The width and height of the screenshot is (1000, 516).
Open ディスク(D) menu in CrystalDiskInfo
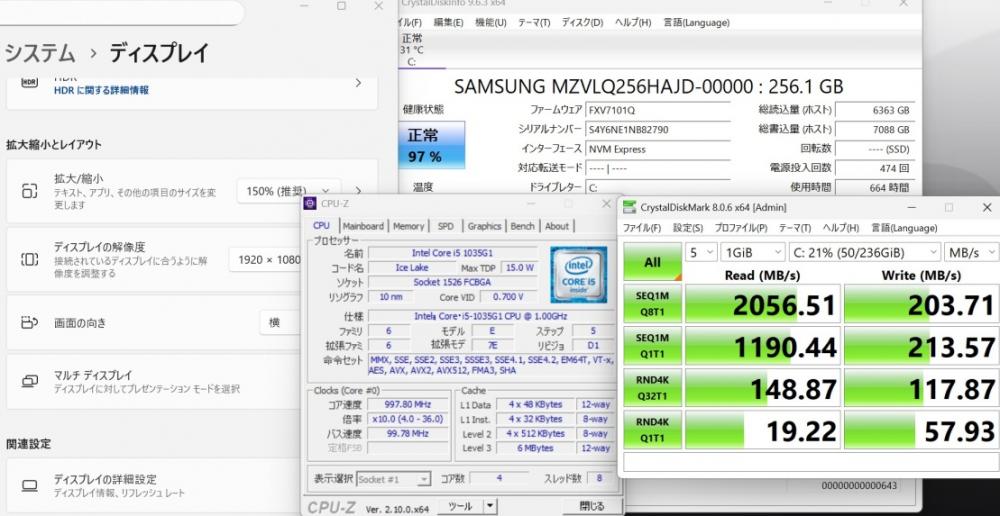[582, 22]
